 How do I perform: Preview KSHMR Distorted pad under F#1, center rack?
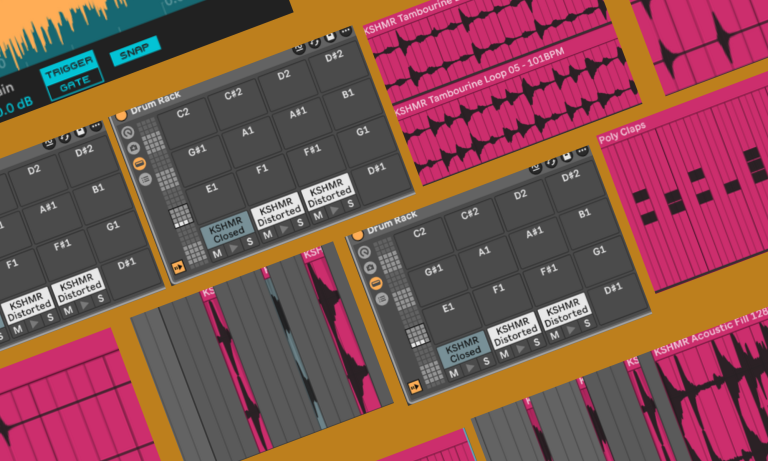(x=335, y=210)
